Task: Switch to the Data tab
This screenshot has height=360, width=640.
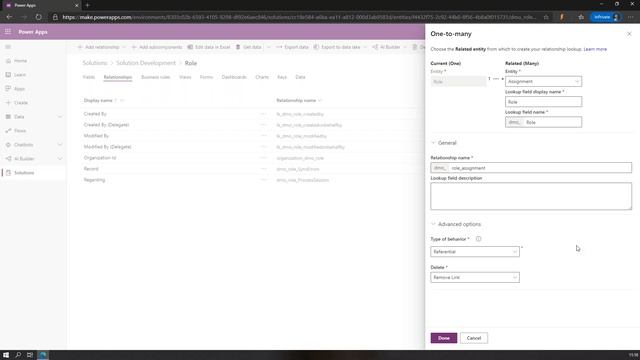Action: click(300, 77)
